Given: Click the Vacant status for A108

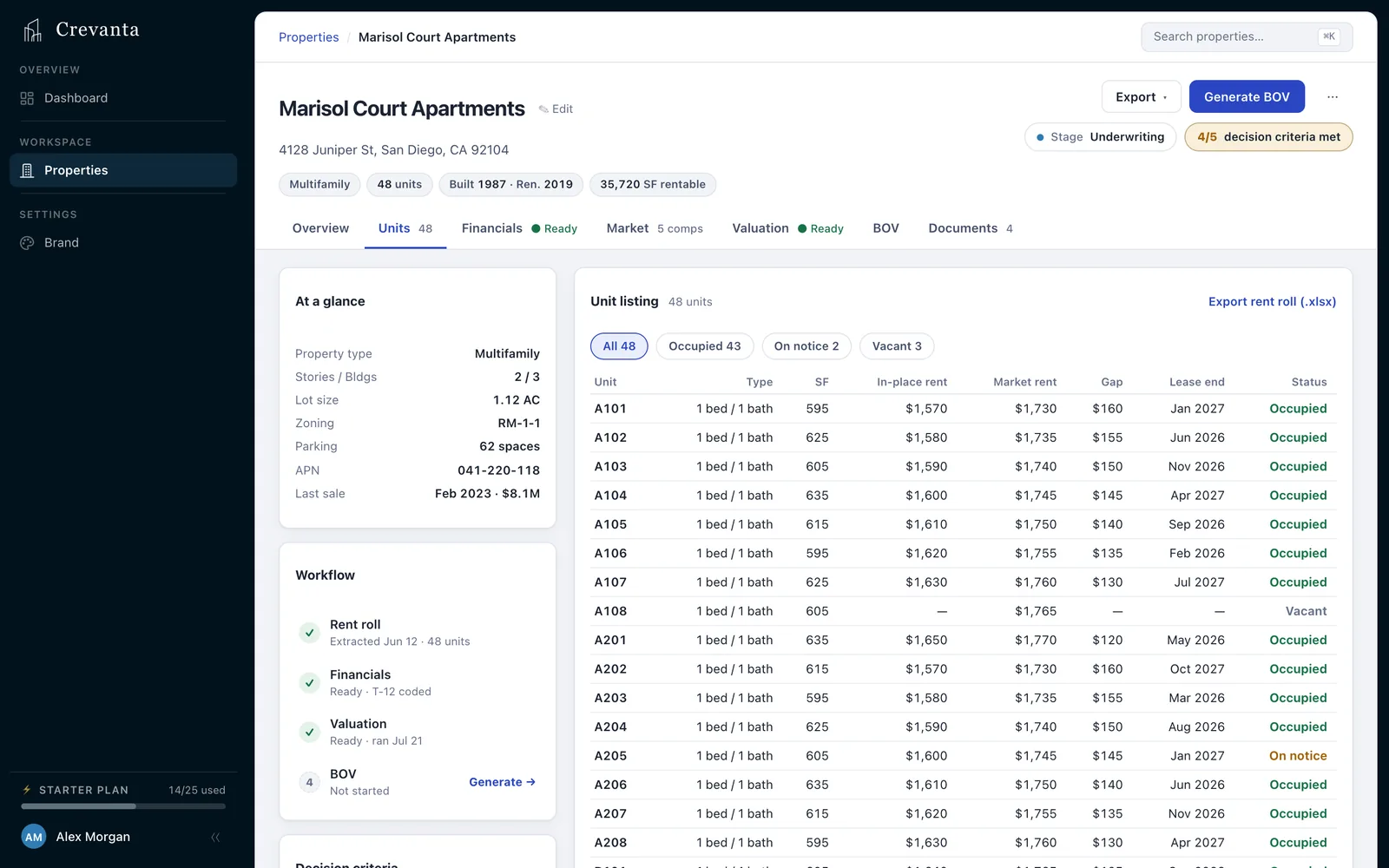Looking at the screenshot, I should click(1306, 611).
